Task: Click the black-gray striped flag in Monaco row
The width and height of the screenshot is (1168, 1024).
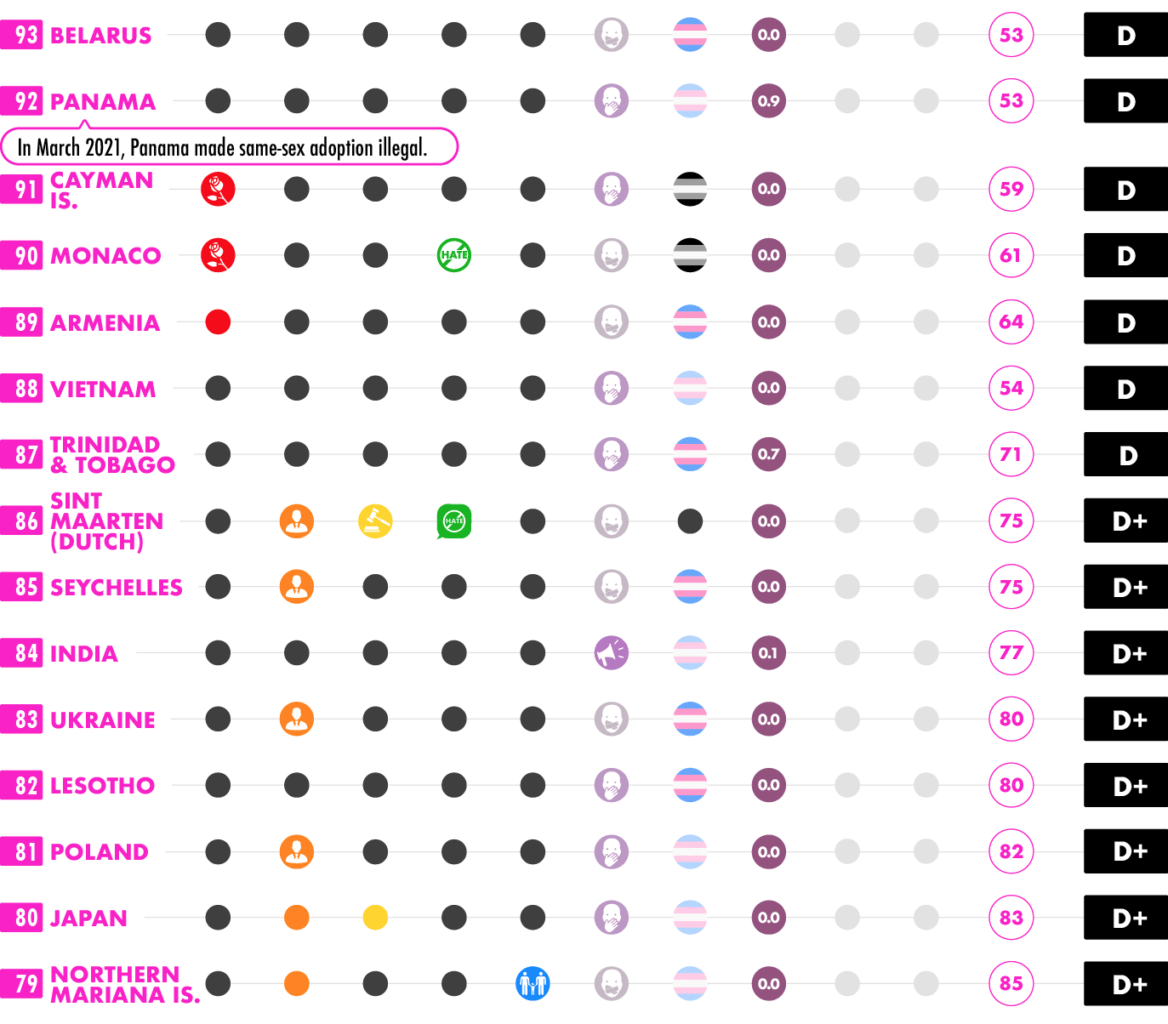Action: click(690, 255)
